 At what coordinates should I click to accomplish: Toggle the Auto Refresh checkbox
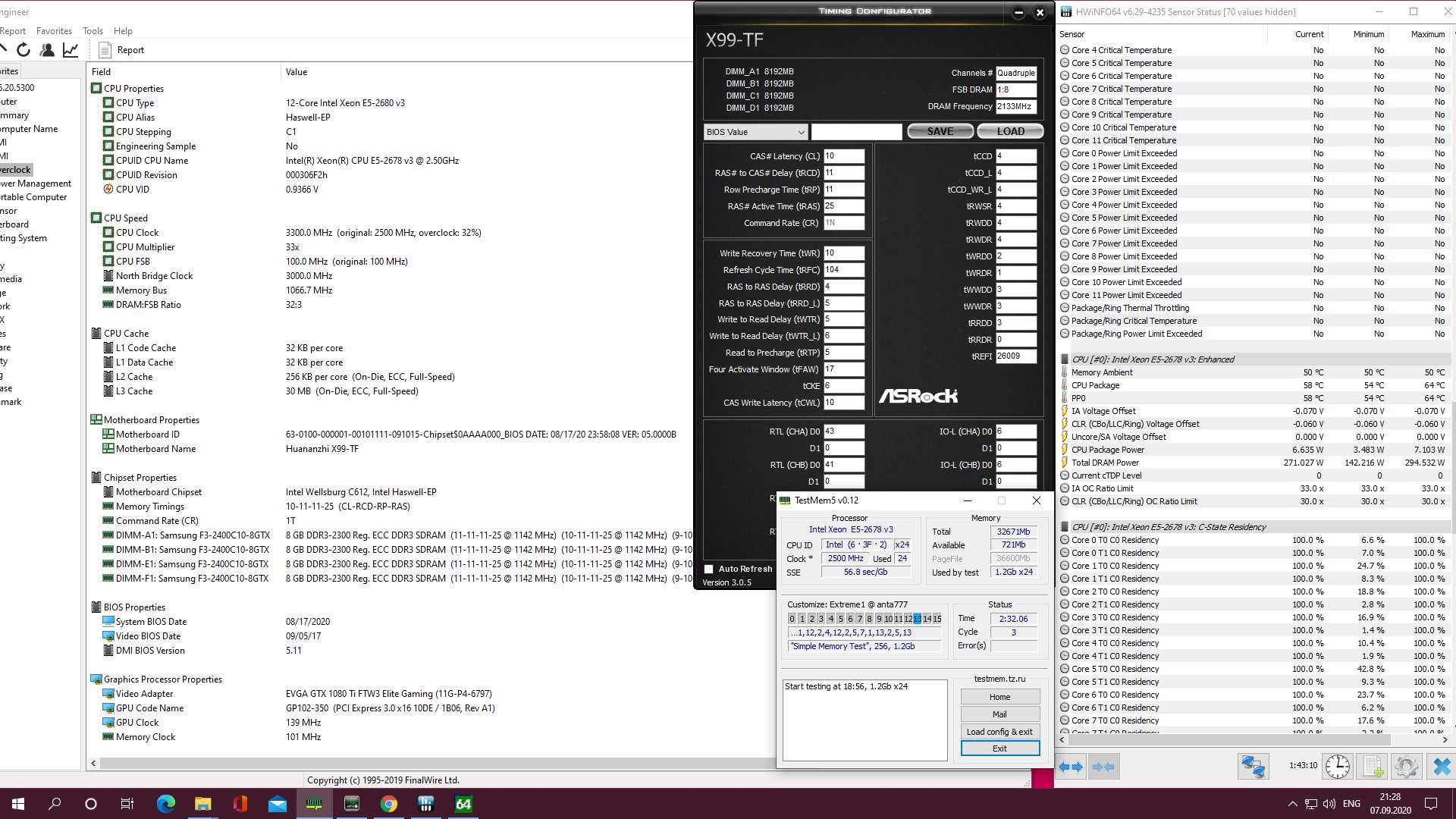click(x=708, y=570)
